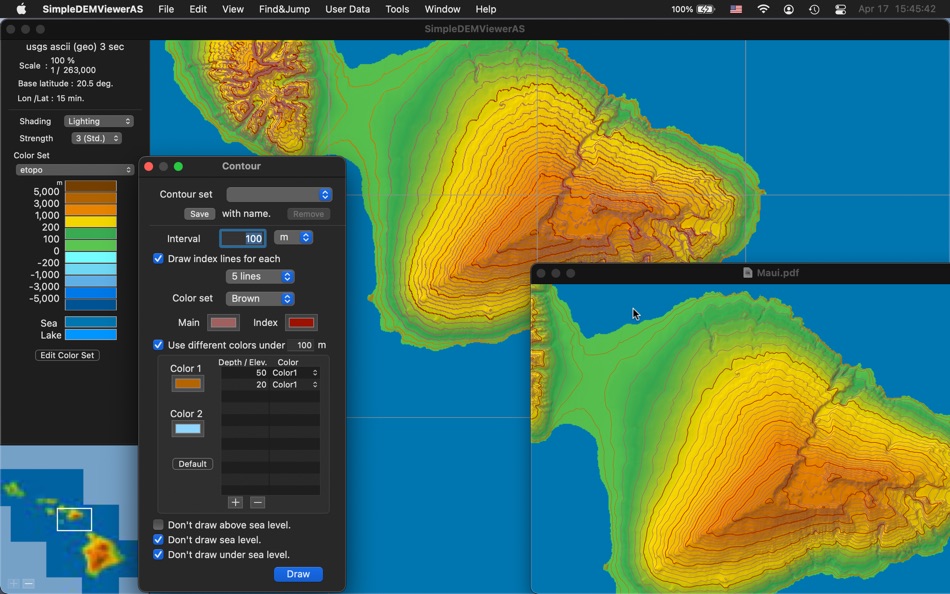950x594 pixels.
Task: Open the Wi-Fi status menu
Action: click(x=763, y=9)
